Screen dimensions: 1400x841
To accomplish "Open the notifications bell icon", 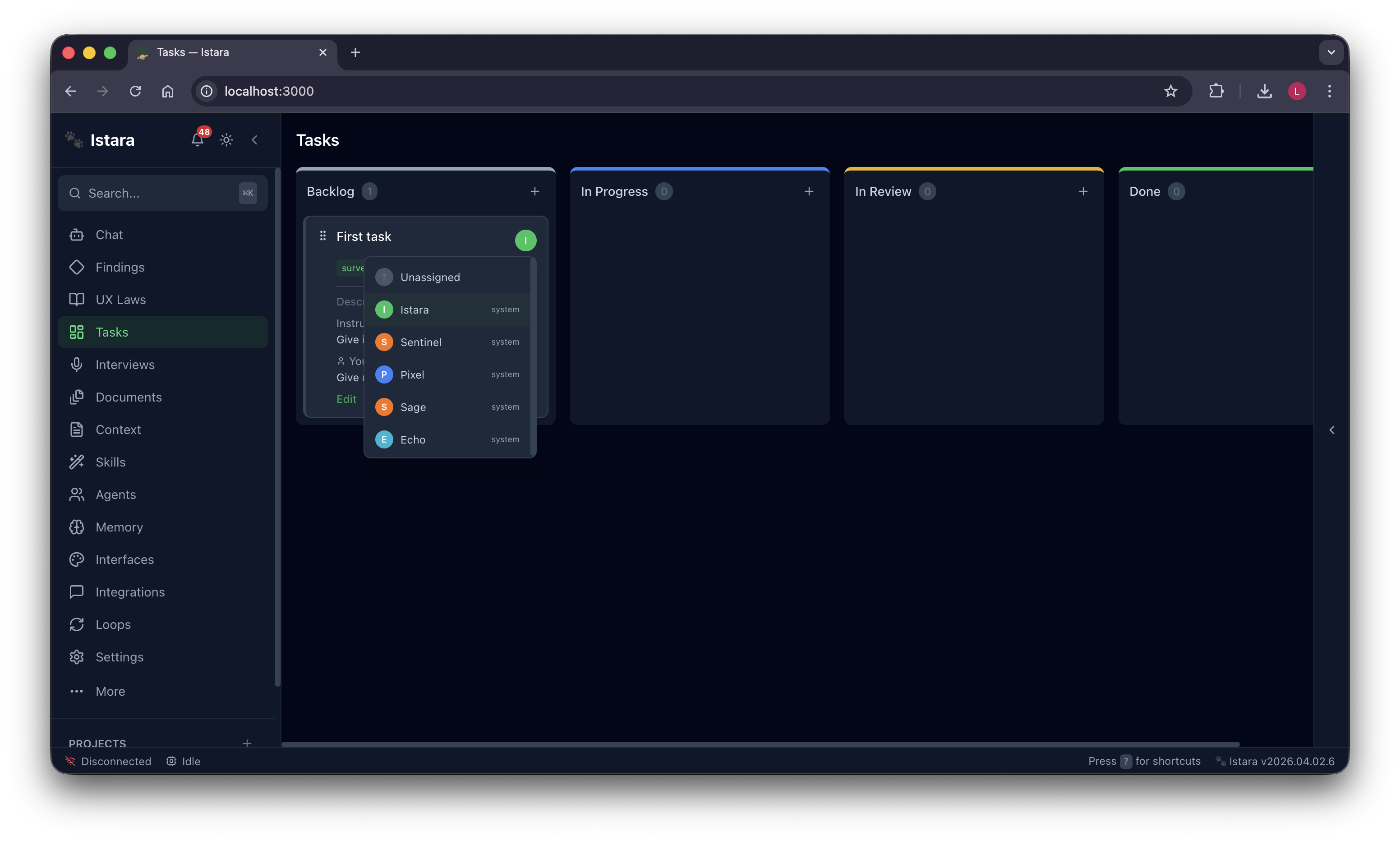I will (x=197, y=140).
